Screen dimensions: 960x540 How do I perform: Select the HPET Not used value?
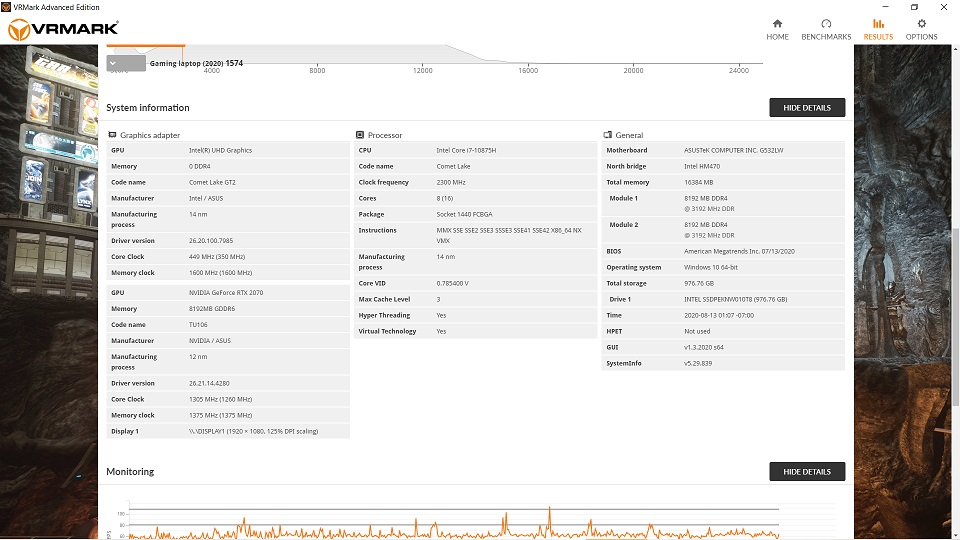pyautogui.click(x=697, y=331)
